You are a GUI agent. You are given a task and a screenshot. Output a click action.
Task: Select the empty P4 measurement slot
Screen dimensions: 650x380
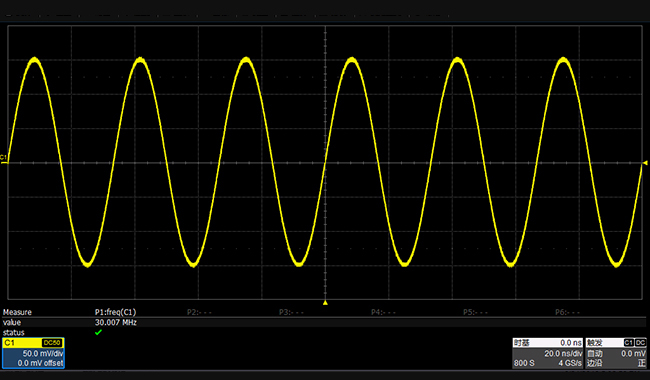(x=383, y=312)
